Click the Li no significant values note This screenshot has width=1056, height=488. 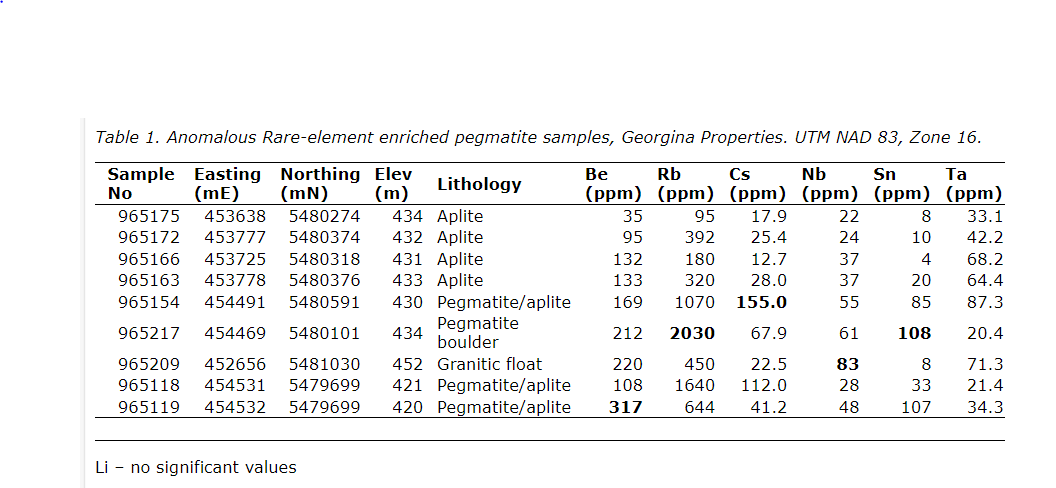point(196,467)
